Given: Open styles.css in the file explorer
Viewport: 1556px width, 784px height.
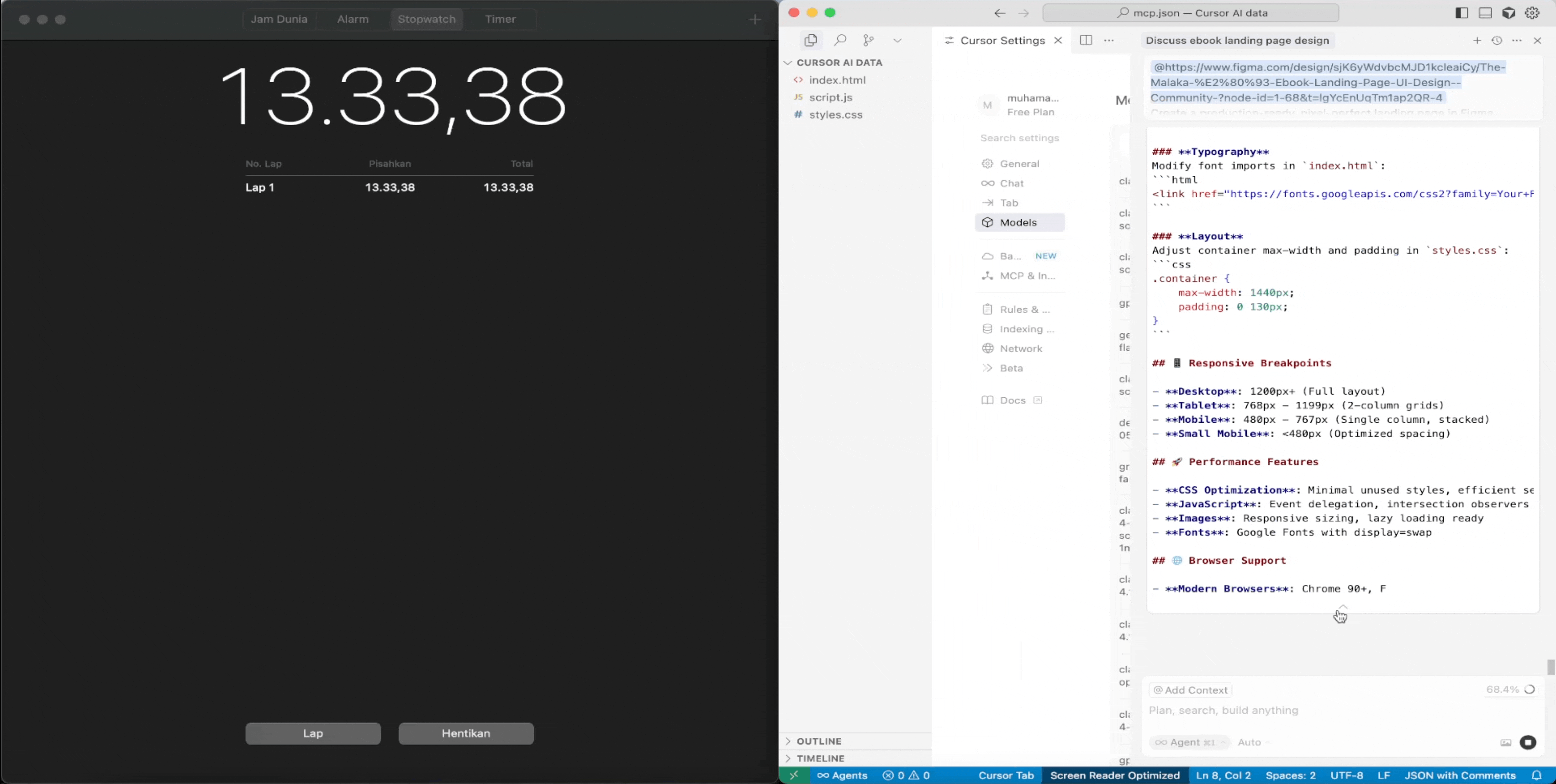Looking at the screenshot, I should 836,115.
